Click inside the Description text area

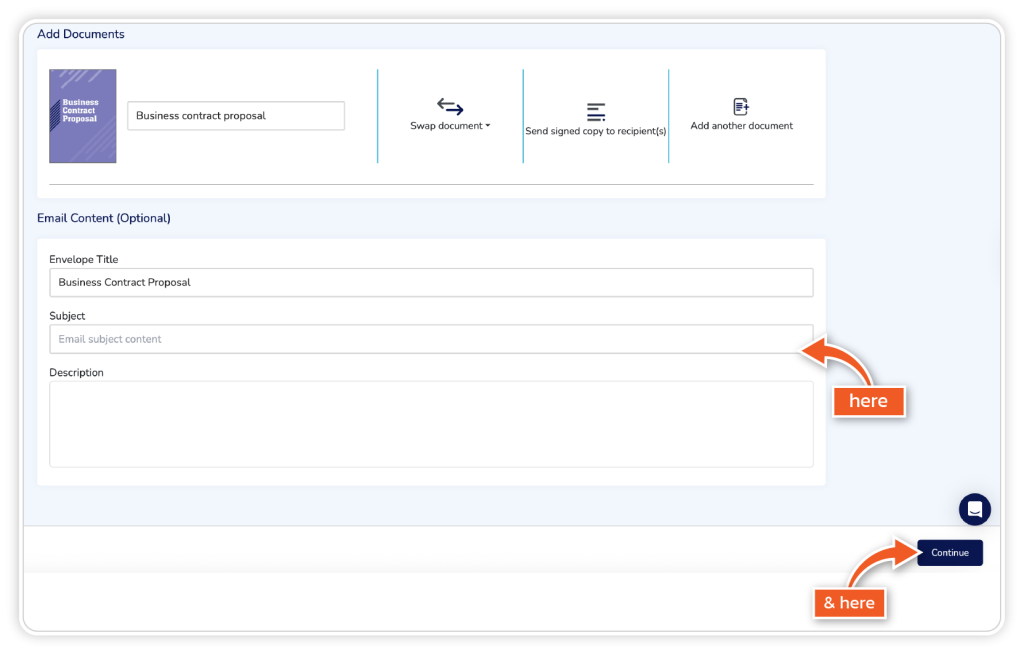[x=431, y=424]
